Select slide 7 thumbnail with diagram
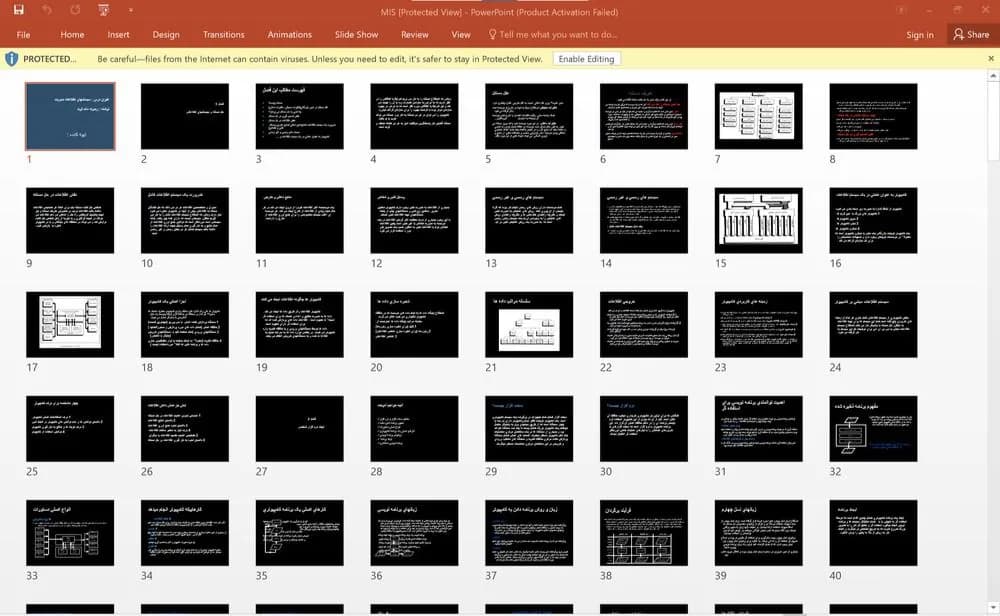The image size is (1000, 616). click(758, 116)
